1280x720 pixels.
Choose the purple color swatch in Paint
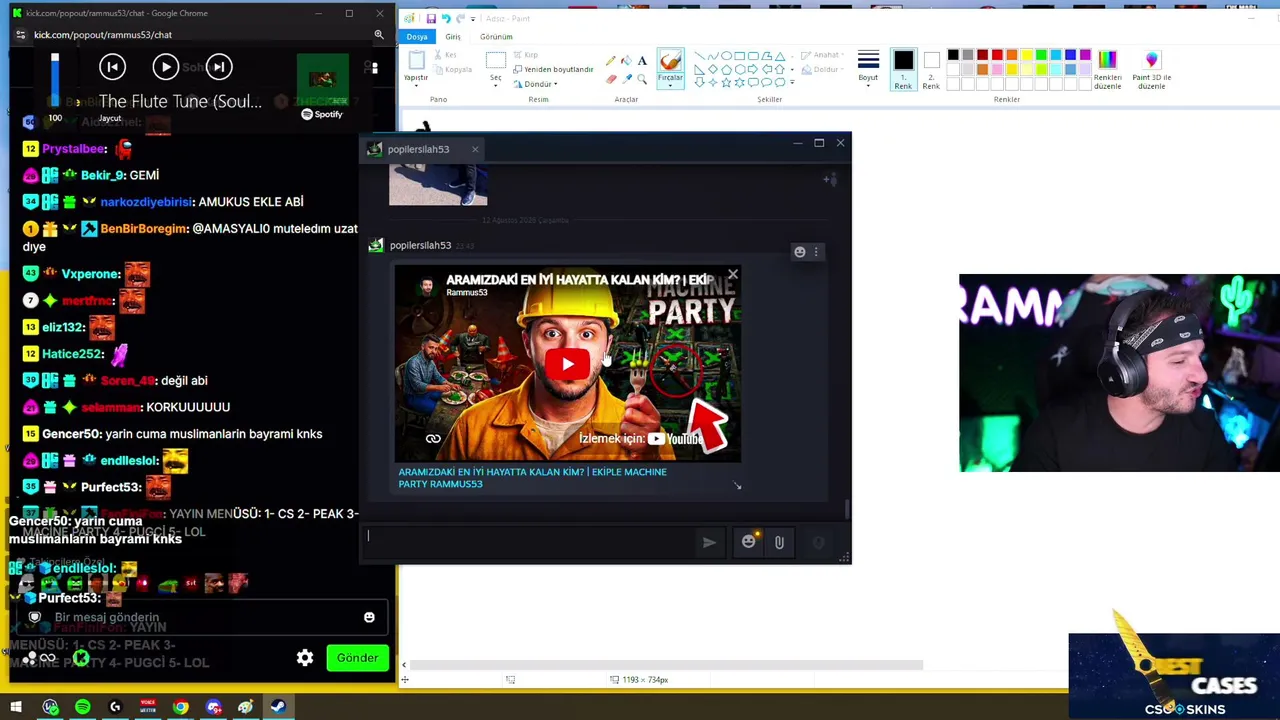pos(1085,55)
